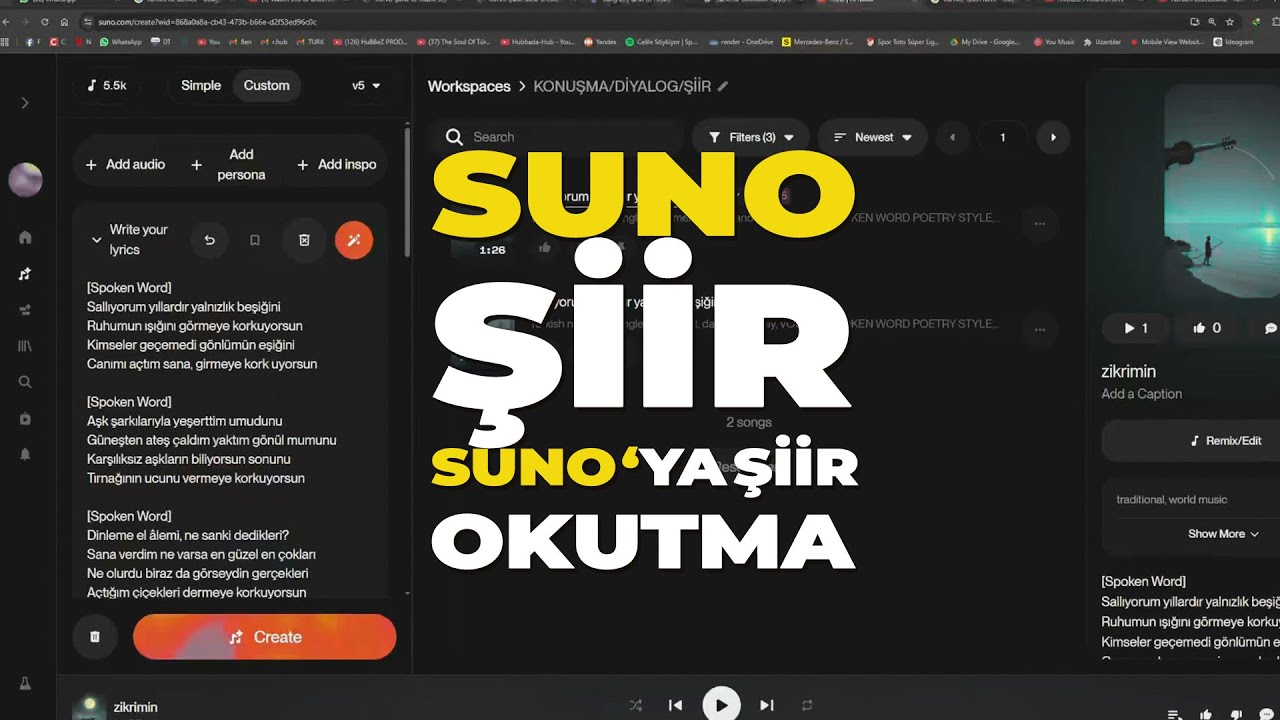
Task: Like zikrimin in the details panel
Action: click(1208, 328)
